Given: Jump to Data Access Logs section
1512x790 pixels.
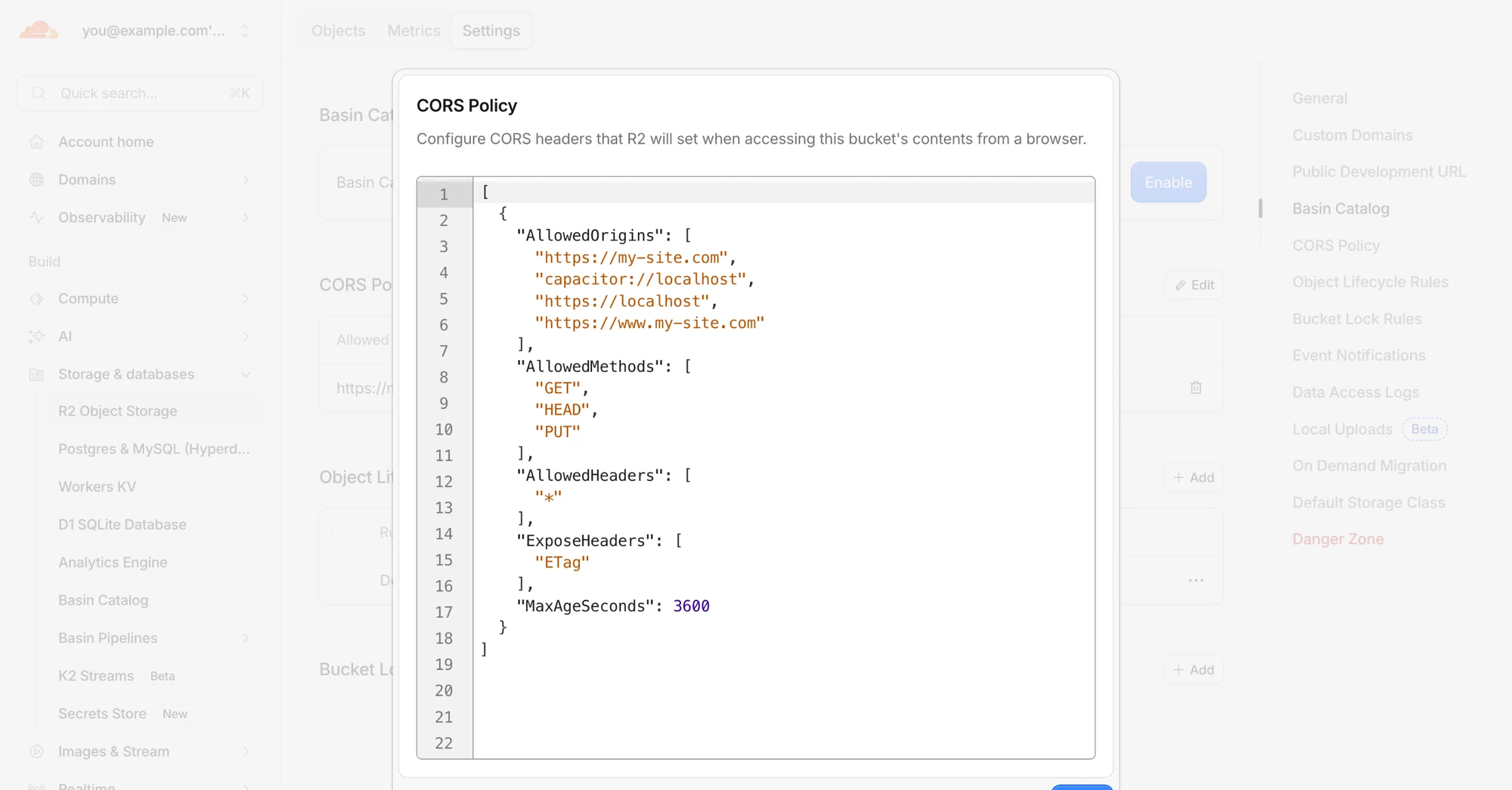Looking at the screenshot, I should point(1356,392).
